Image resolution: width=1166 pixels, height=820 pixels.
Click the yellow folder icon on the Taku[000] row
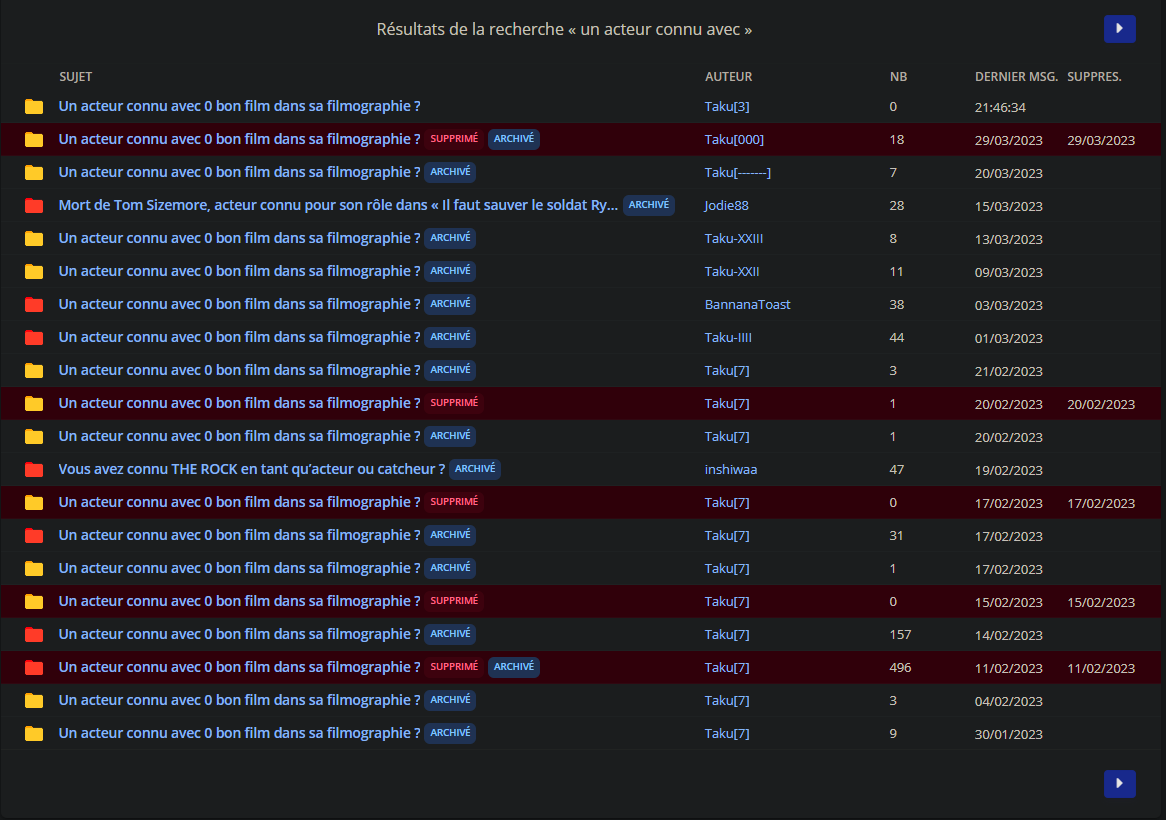click(33, 139)
